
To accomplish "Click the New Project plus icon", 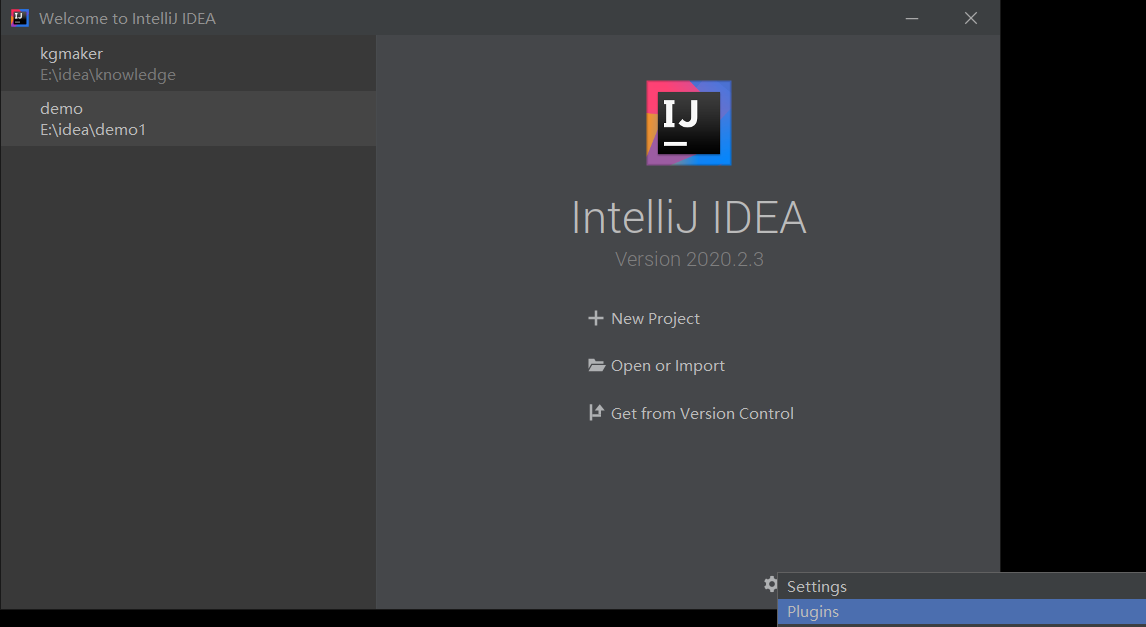I will (x=596, y=318).
